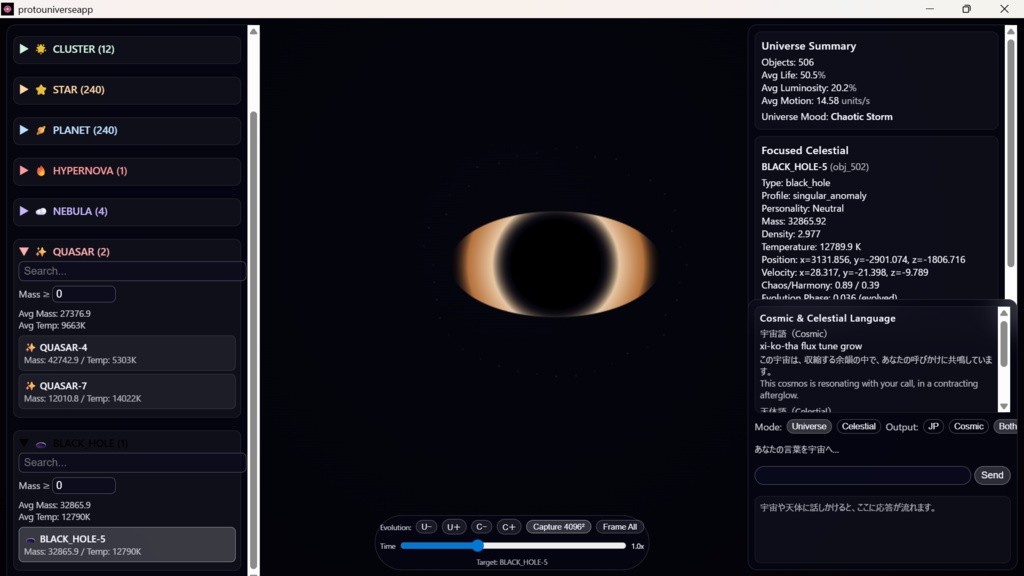This screenshot has width=1024, height=576.
Task: Click the message input field beside Send
Action: coord(862,475)
